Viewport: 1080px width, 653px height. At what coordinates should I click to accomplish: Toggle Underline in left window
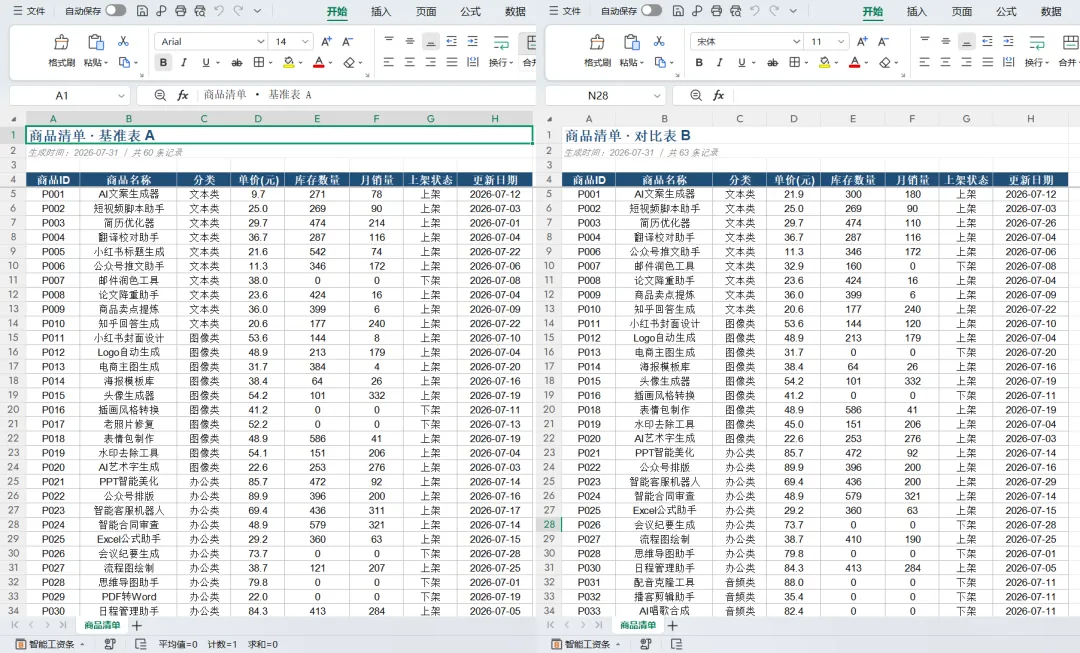205,62
